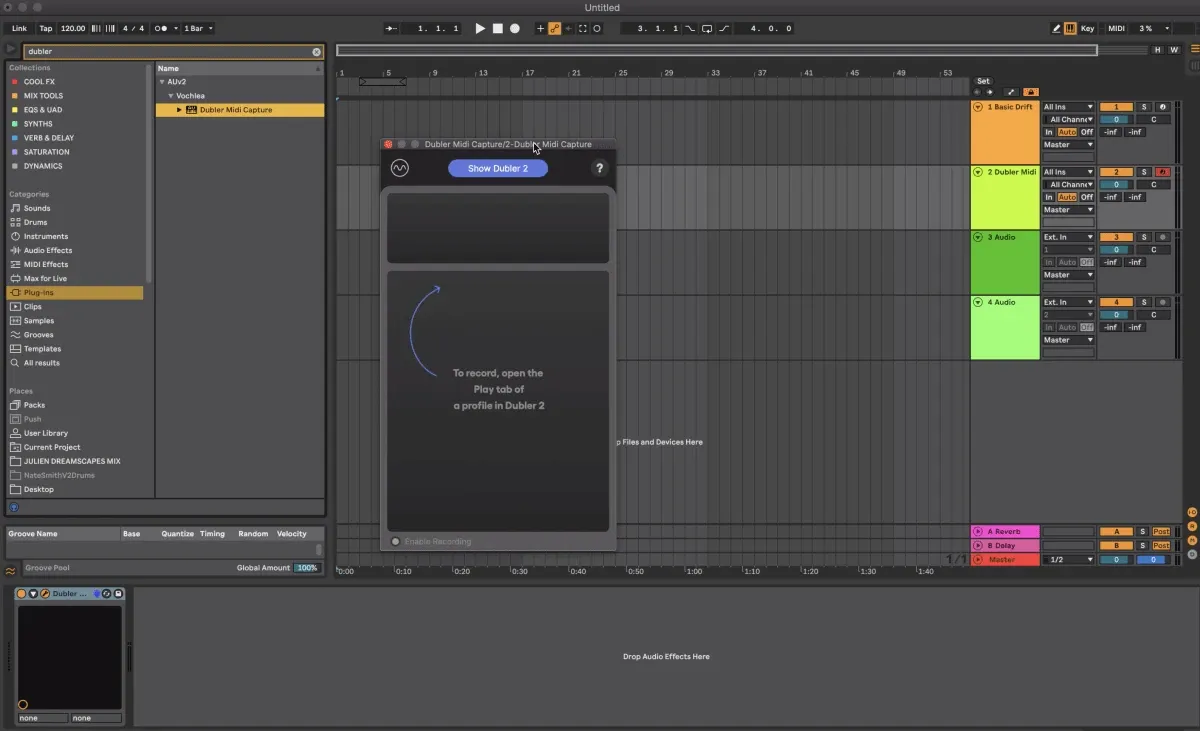Viewport: 1200px width, 731px height.
Task: Open Max for Live category
Action: [x=45, y=278]
